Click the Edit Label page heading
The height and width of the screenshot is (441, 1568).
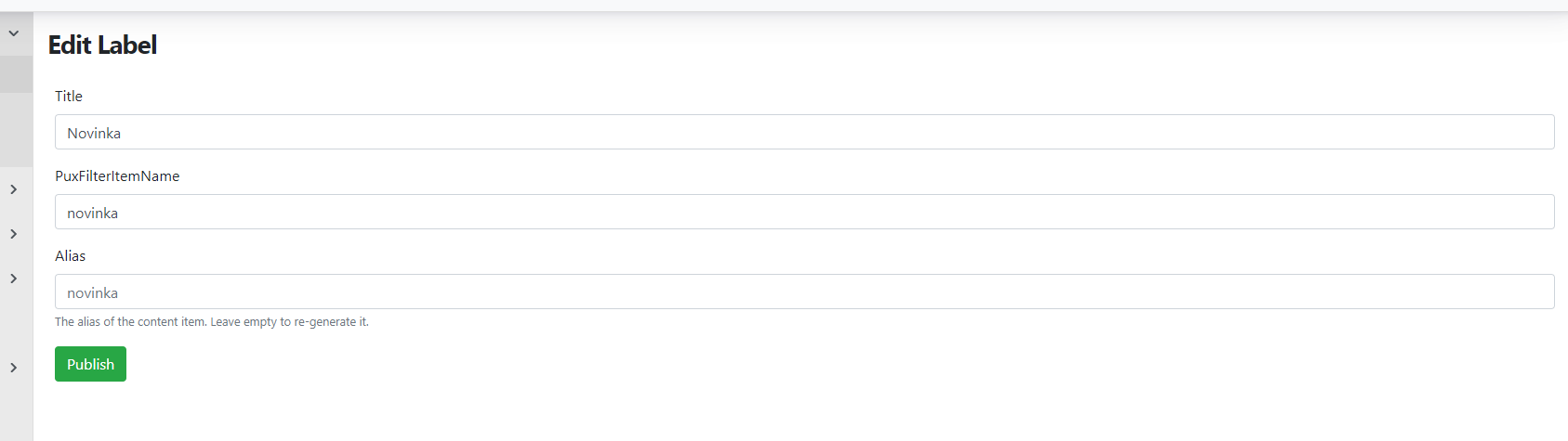102,45
